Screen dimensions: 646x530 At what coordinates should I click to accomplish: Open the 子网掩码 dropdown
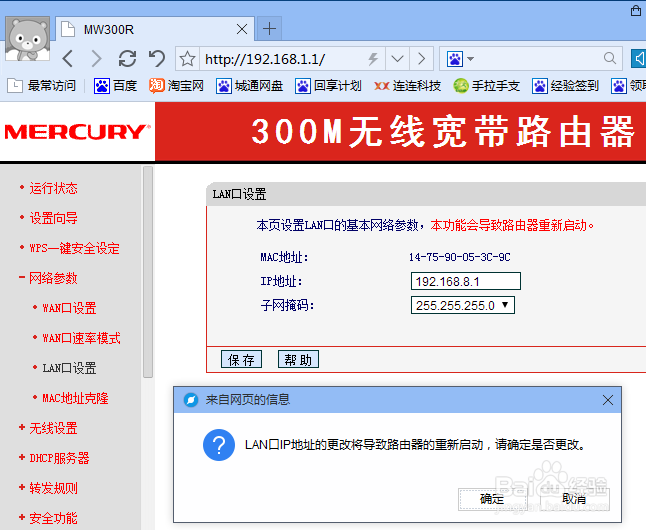[x=463, y=305]
